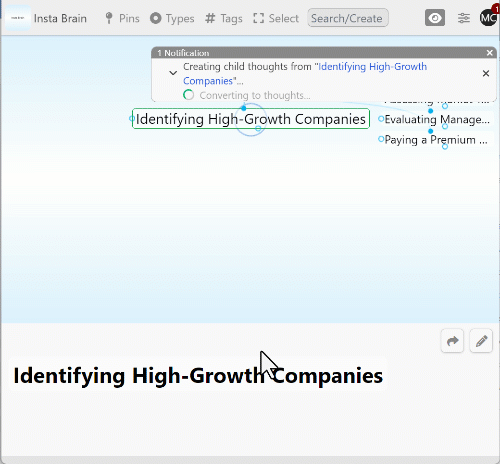The height and width of the screenshot is (464, 500).
Task: Click the pencil edit note icon
Action: click(x=481, y=341)
